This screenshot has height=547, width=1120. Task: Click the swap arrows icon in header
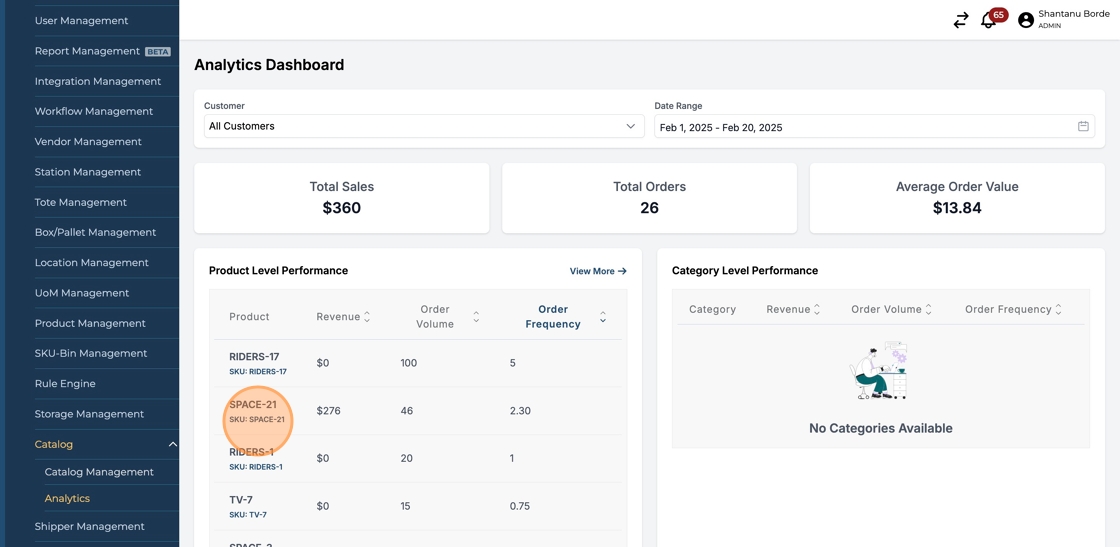pos(960,20)
